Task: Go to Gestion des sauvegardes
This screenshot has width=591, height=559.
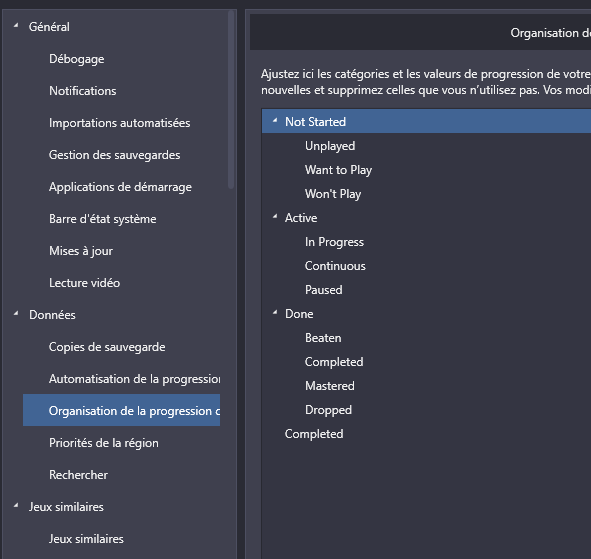Action: pos(115,155)
